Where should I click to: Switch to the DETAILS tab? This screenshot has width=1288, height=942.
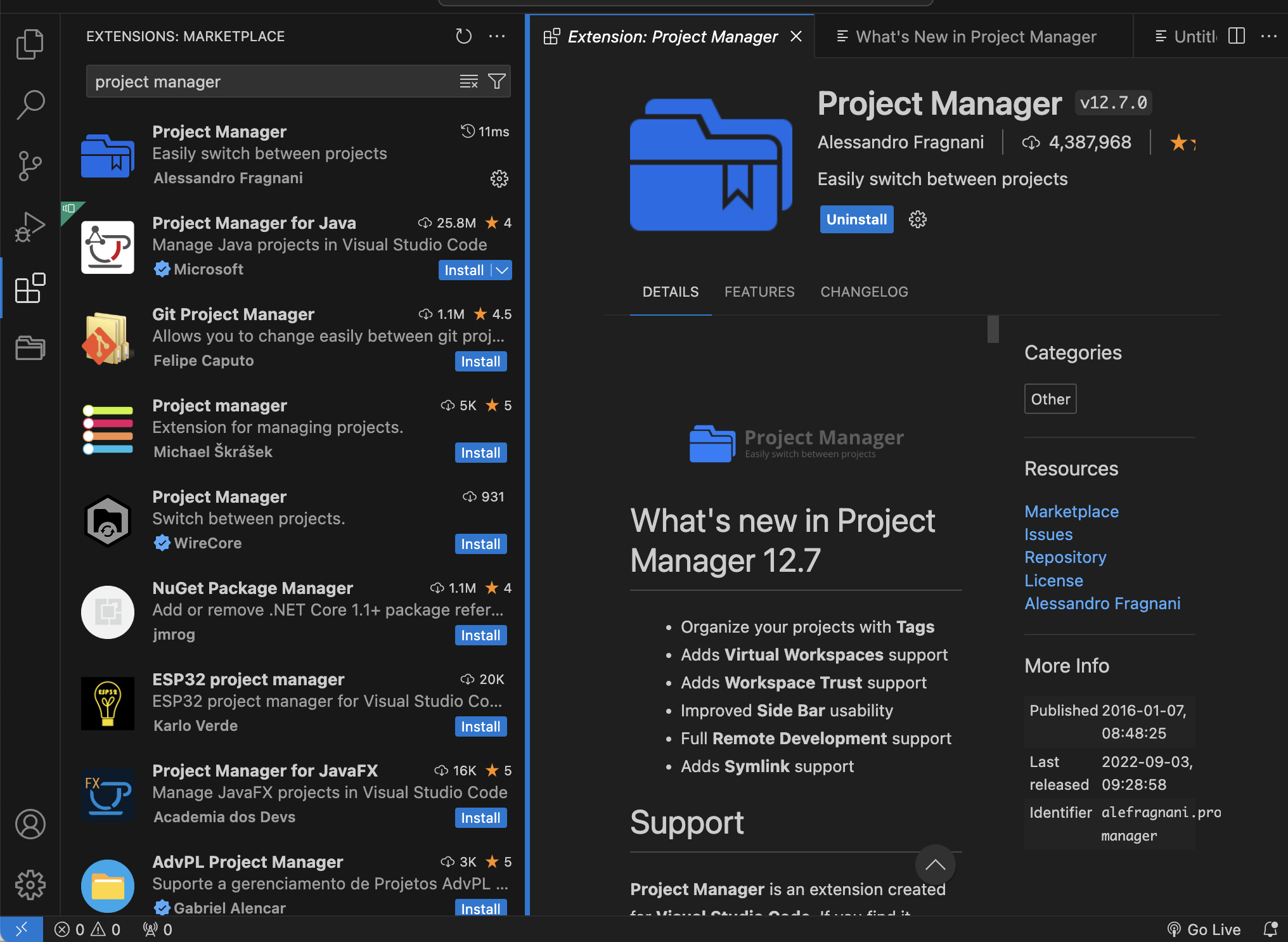pos(671,292)
